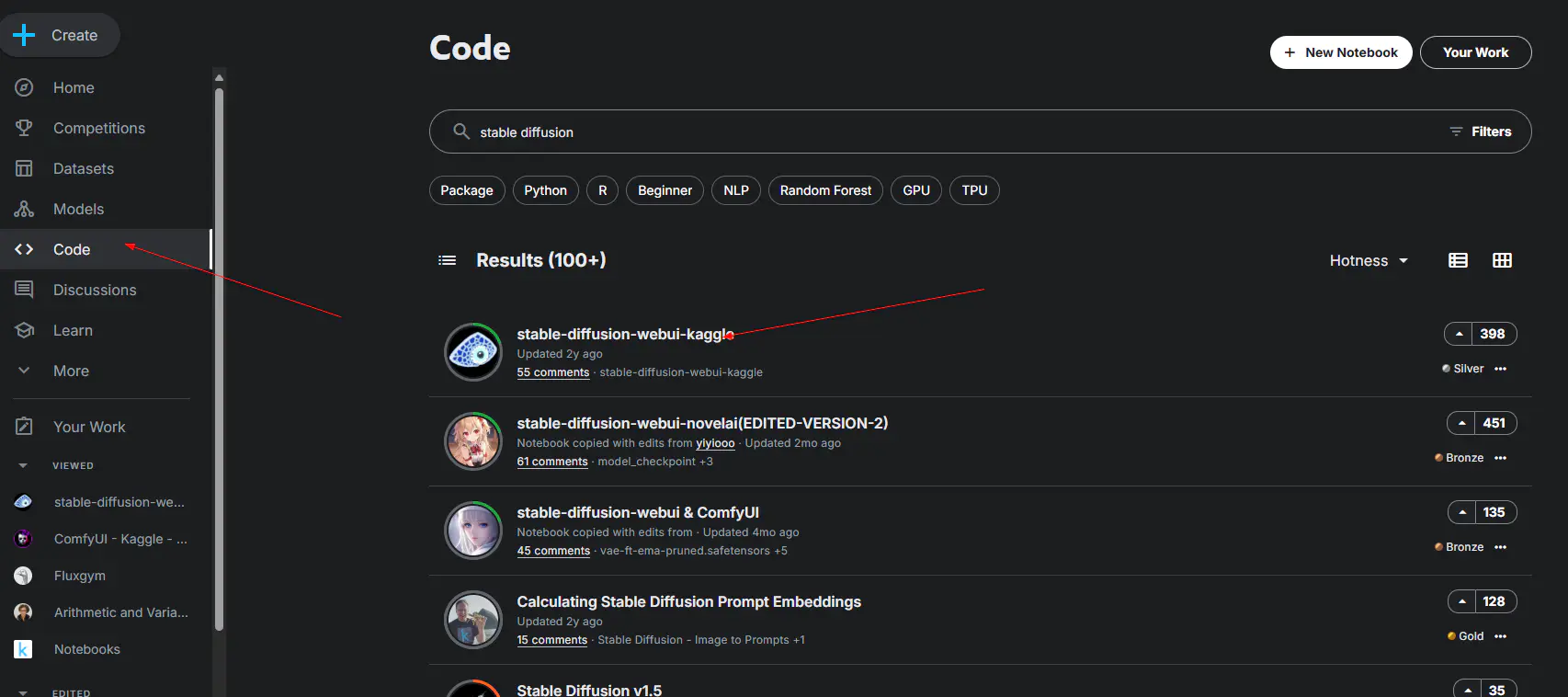Open more options for Silver notebook

[1500, 369]
